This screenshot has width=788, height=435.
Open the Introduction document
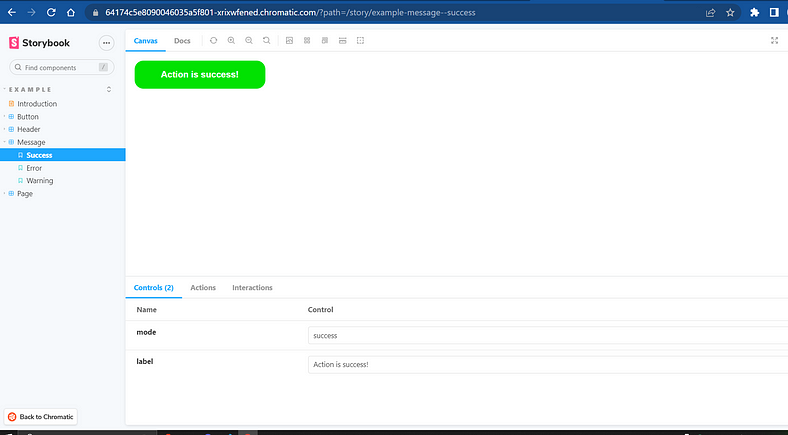[x=37, y=103]
